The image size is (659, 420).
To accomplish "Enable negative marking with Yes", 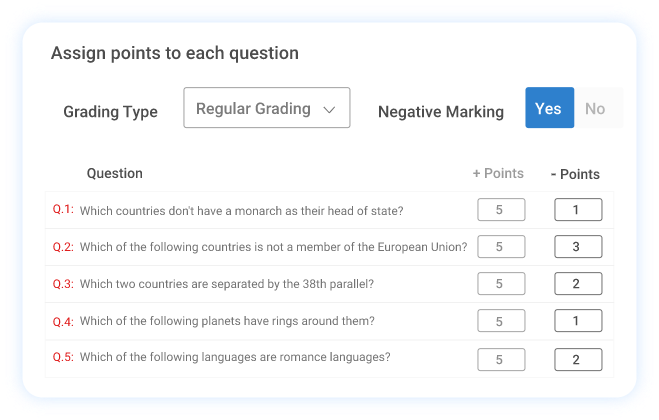I will (x=549, y=109).
